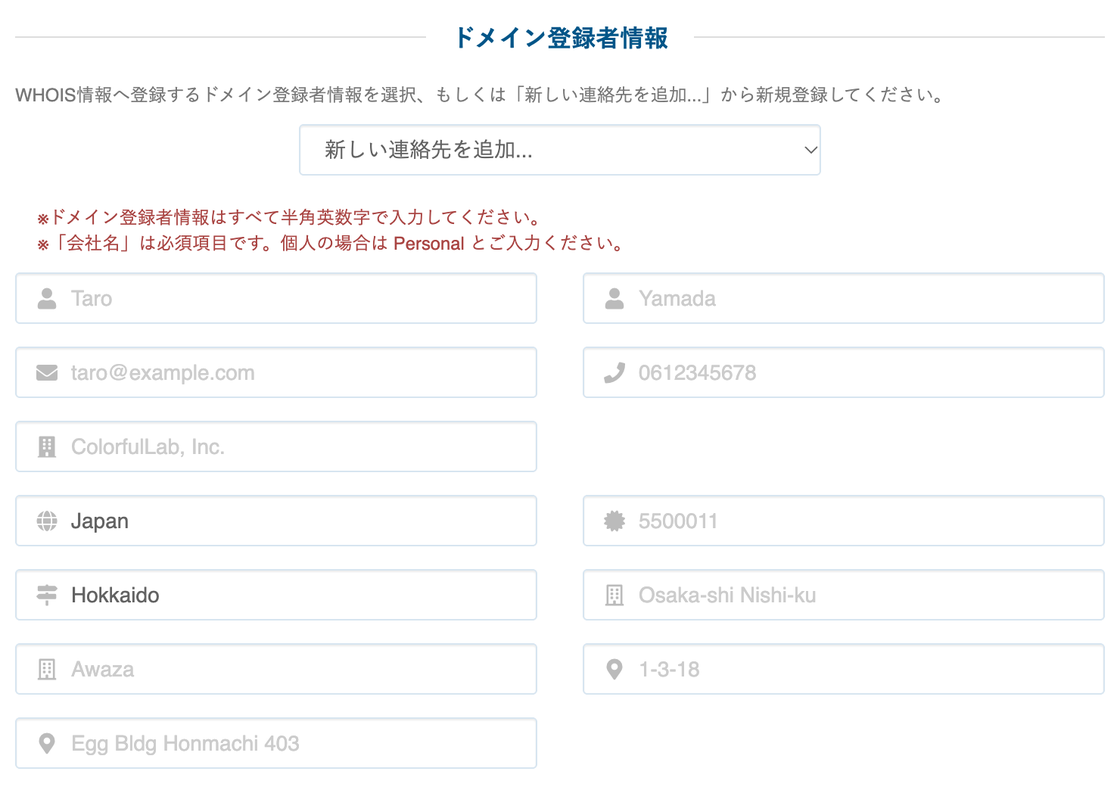Click the badge icon beside 5500011
1120x790 pixels.
tap(614, 521)
